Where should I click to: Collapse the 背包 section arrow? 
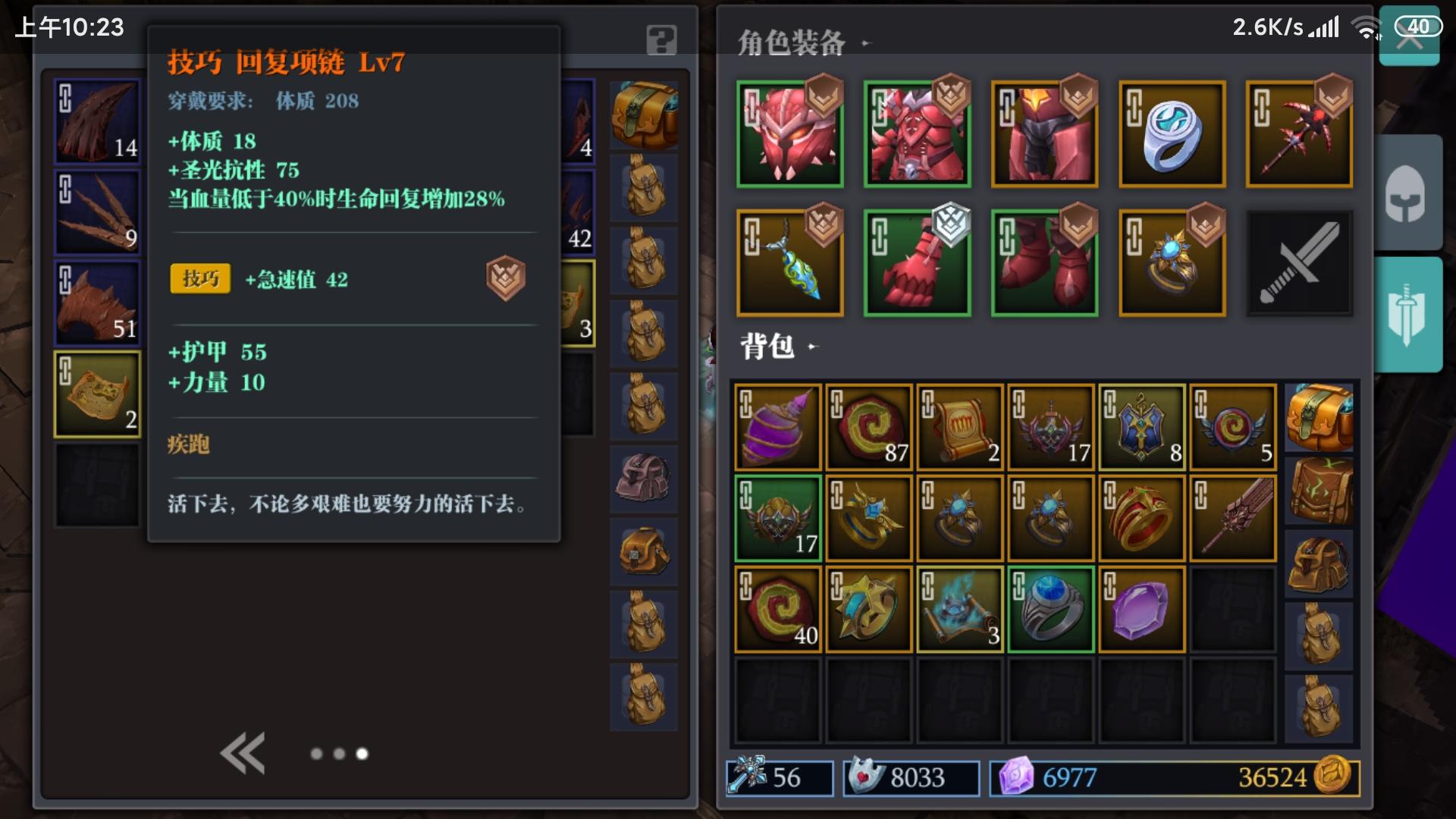point(812,347)
